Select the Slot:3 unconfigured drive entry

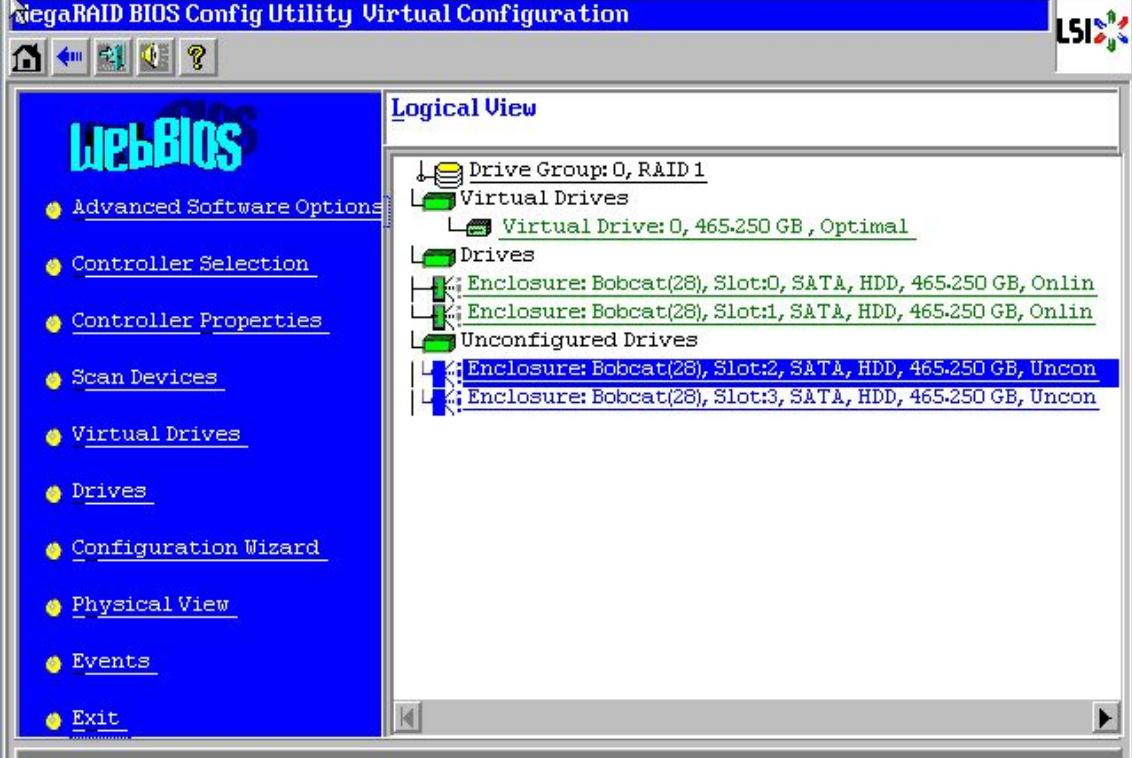[782, 397]
